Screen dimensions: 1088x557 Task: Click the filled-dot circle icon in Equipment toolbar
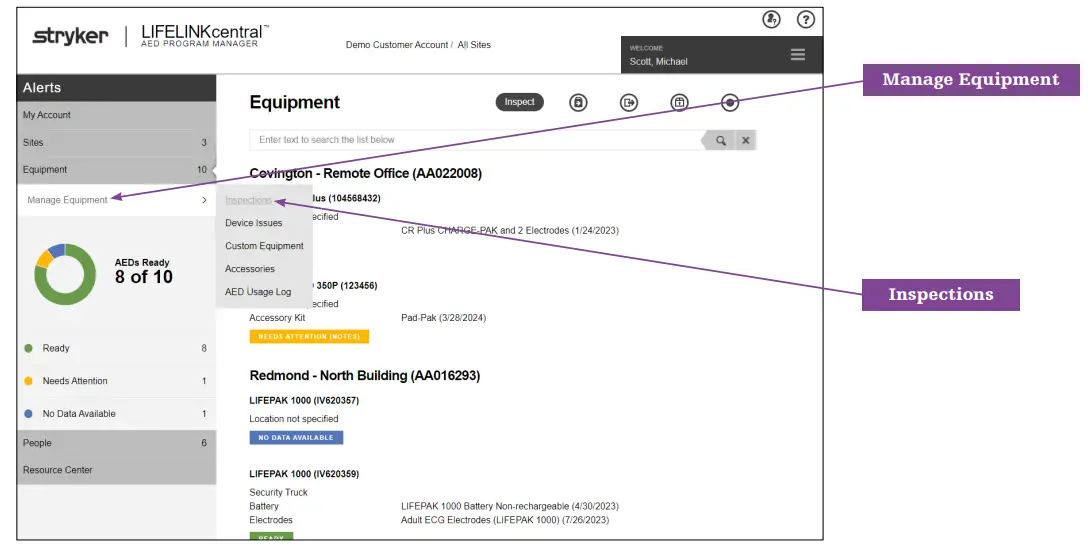[729, 103]
